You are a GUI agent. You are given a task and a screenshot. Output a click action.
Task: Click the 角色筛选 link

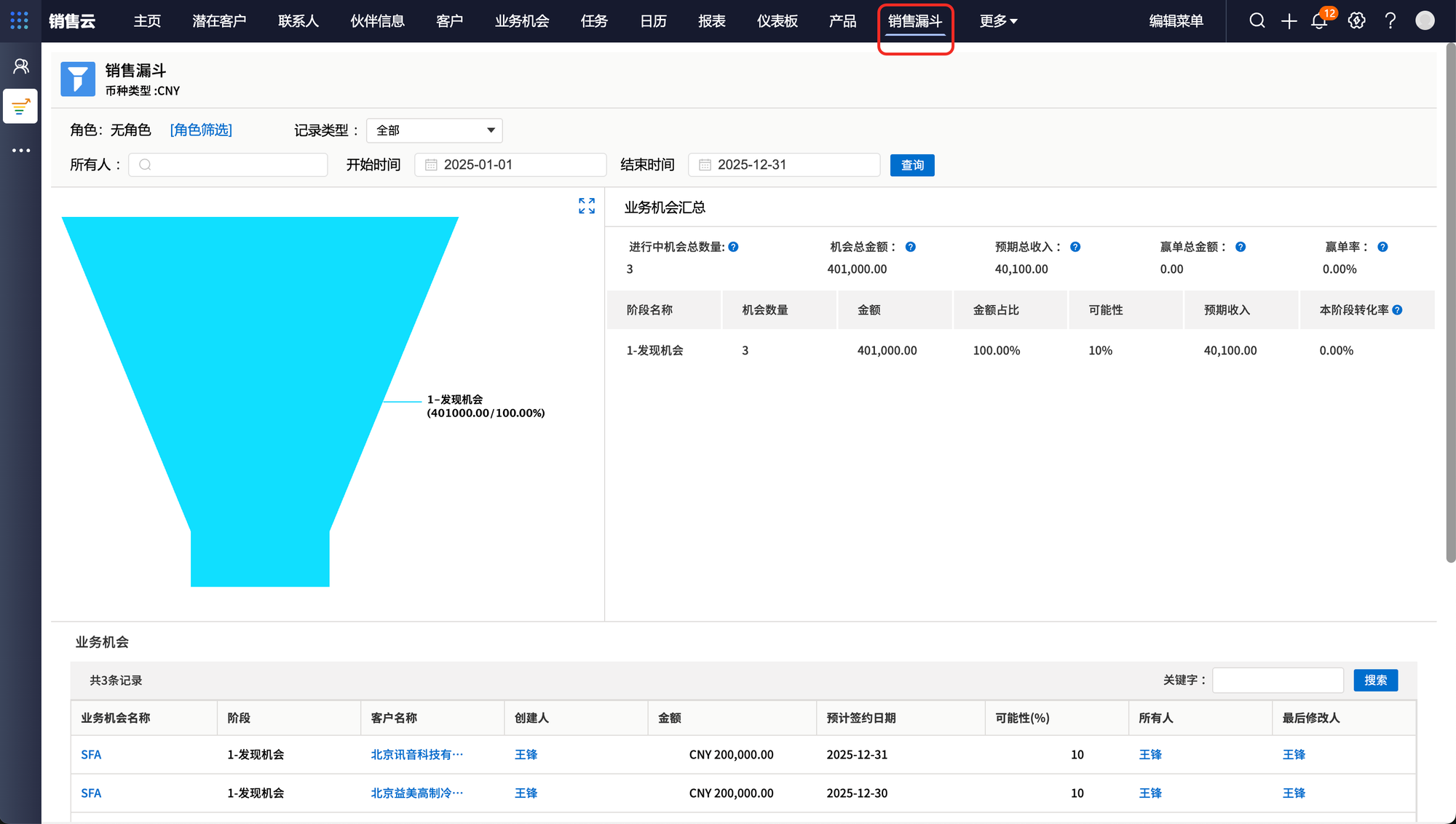click(201, 130)
